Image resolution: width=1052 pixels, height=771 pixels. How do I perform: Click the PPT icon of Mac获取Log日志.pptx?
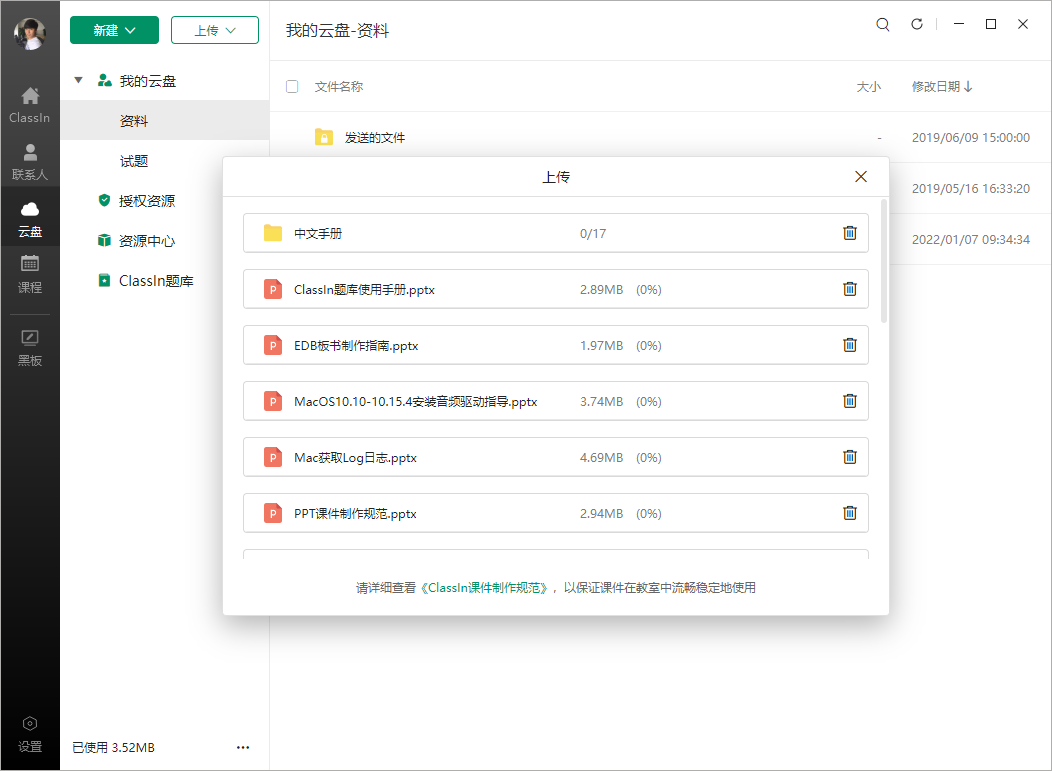273,457
